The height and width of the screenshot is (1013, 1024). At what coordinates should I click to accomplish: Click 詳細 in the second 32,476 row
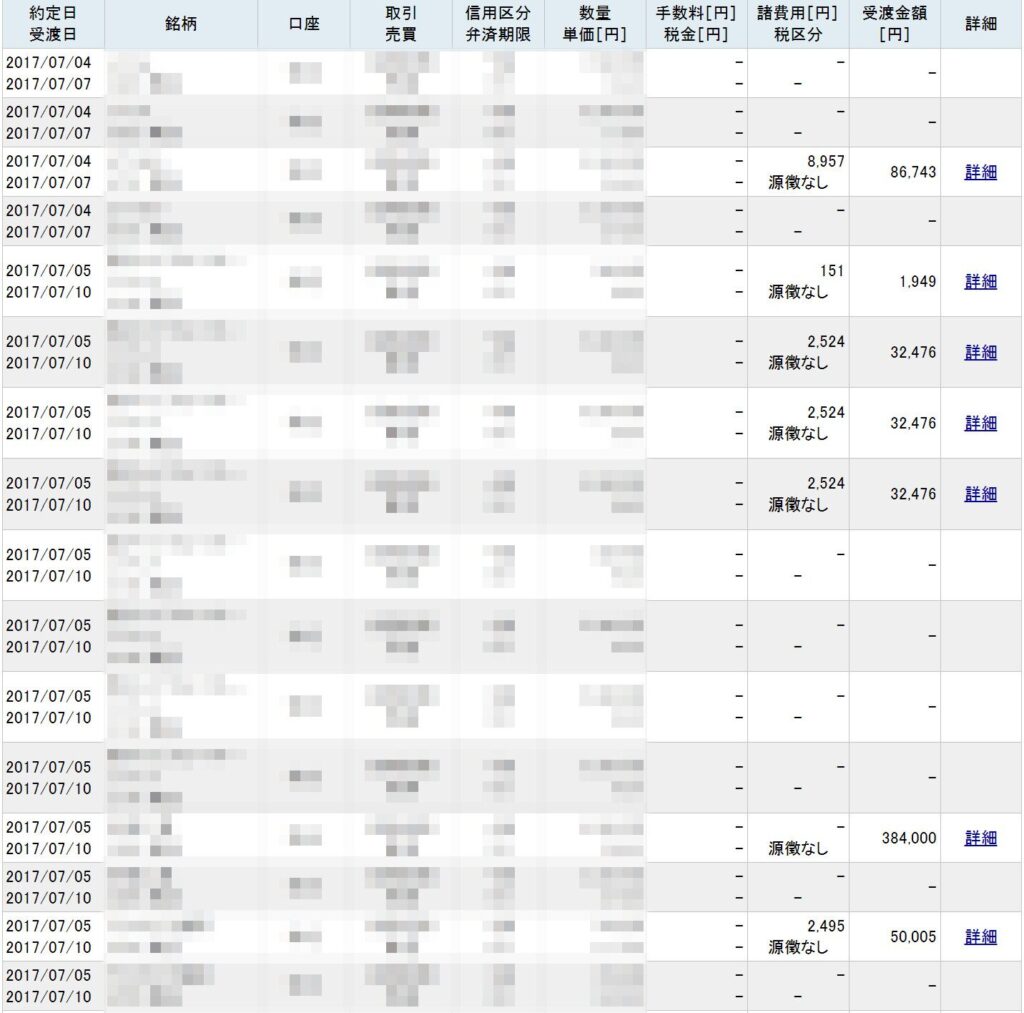[980, 423]
